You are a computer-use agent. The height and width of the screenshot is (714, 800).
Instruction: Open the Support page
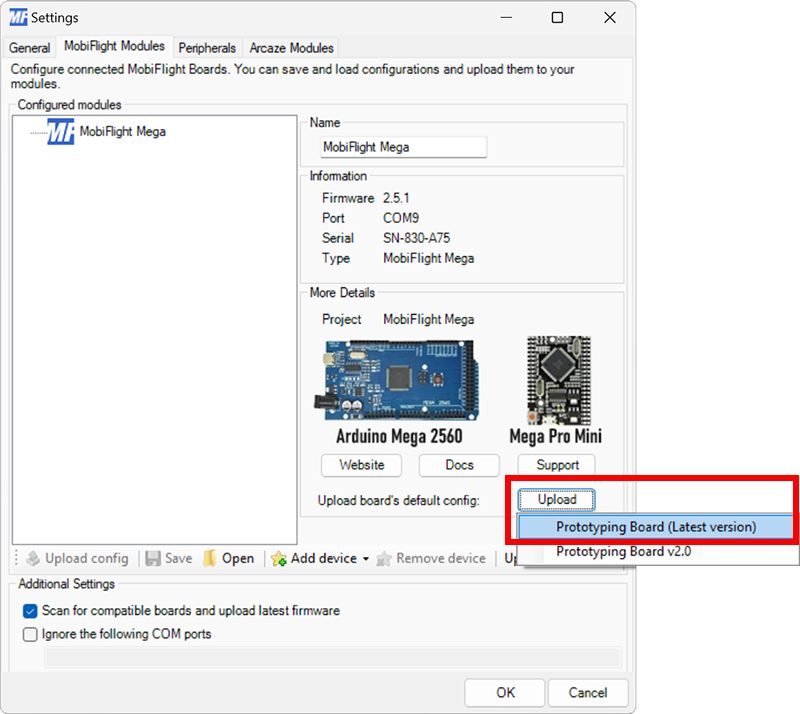pyautogui.click(x=555, y=465)
